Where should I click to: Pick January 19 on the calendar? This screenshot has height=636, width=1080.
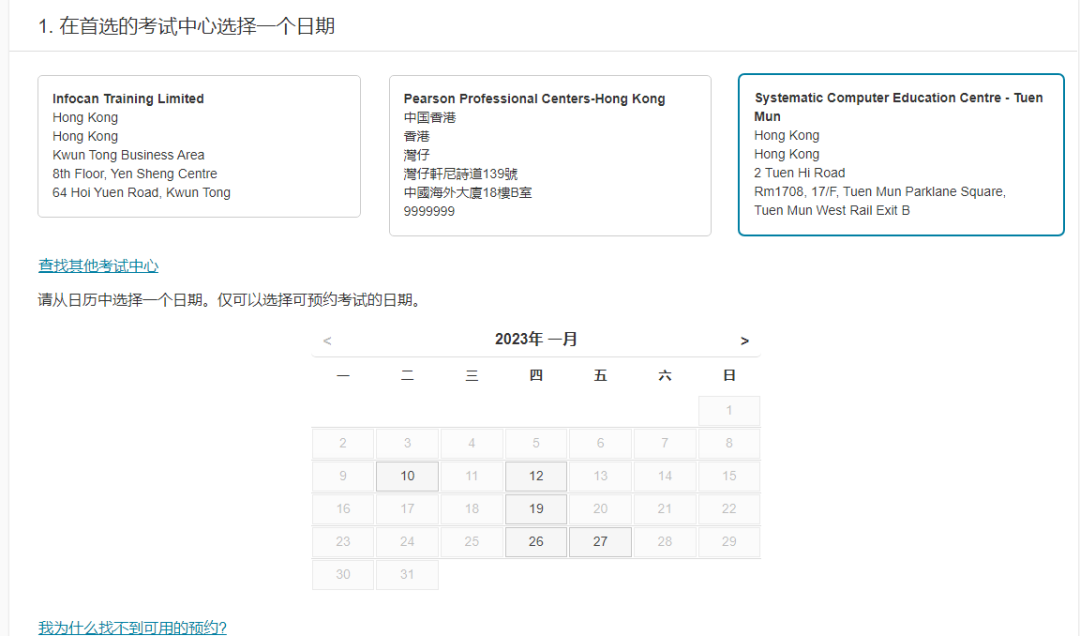click(536, 509)
